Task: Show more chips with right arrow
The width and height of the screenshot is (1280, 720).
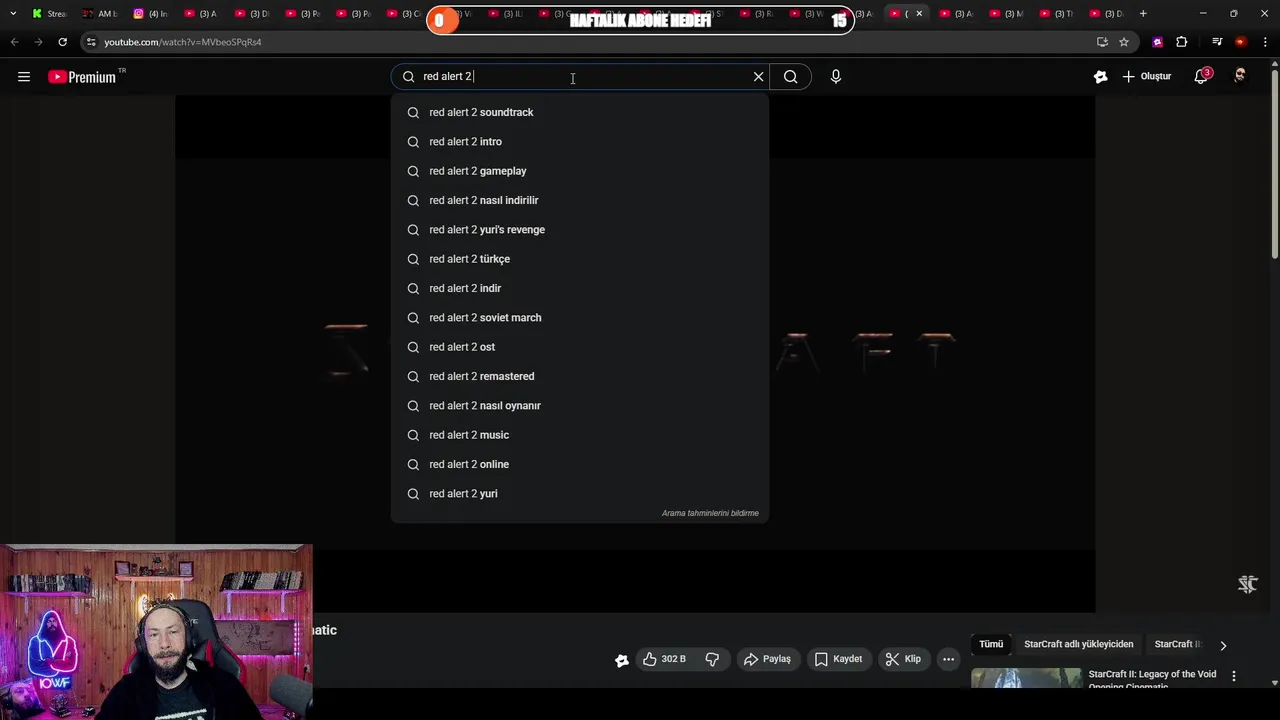Action: pyautogui.click(x=1223, y=646)
